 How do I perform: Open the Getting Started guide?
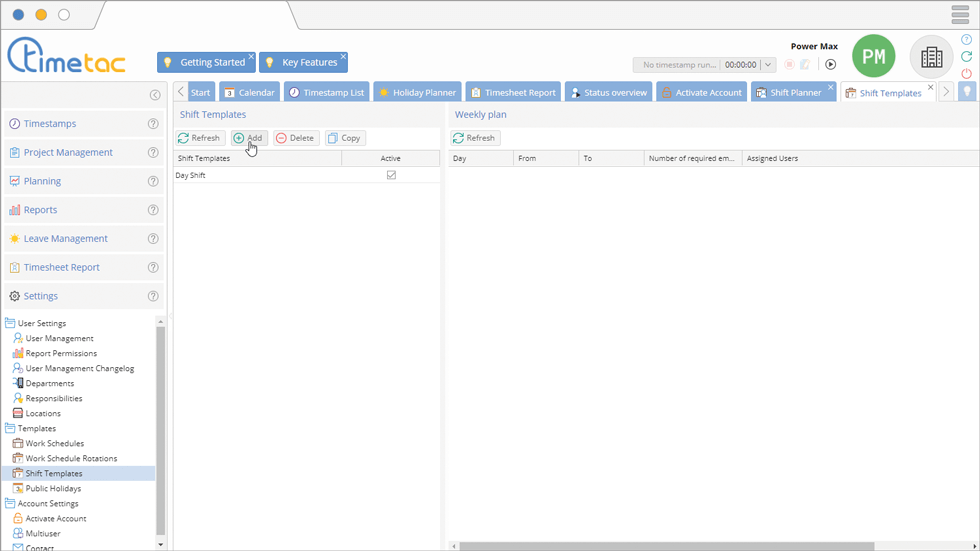tap(206, 62)
